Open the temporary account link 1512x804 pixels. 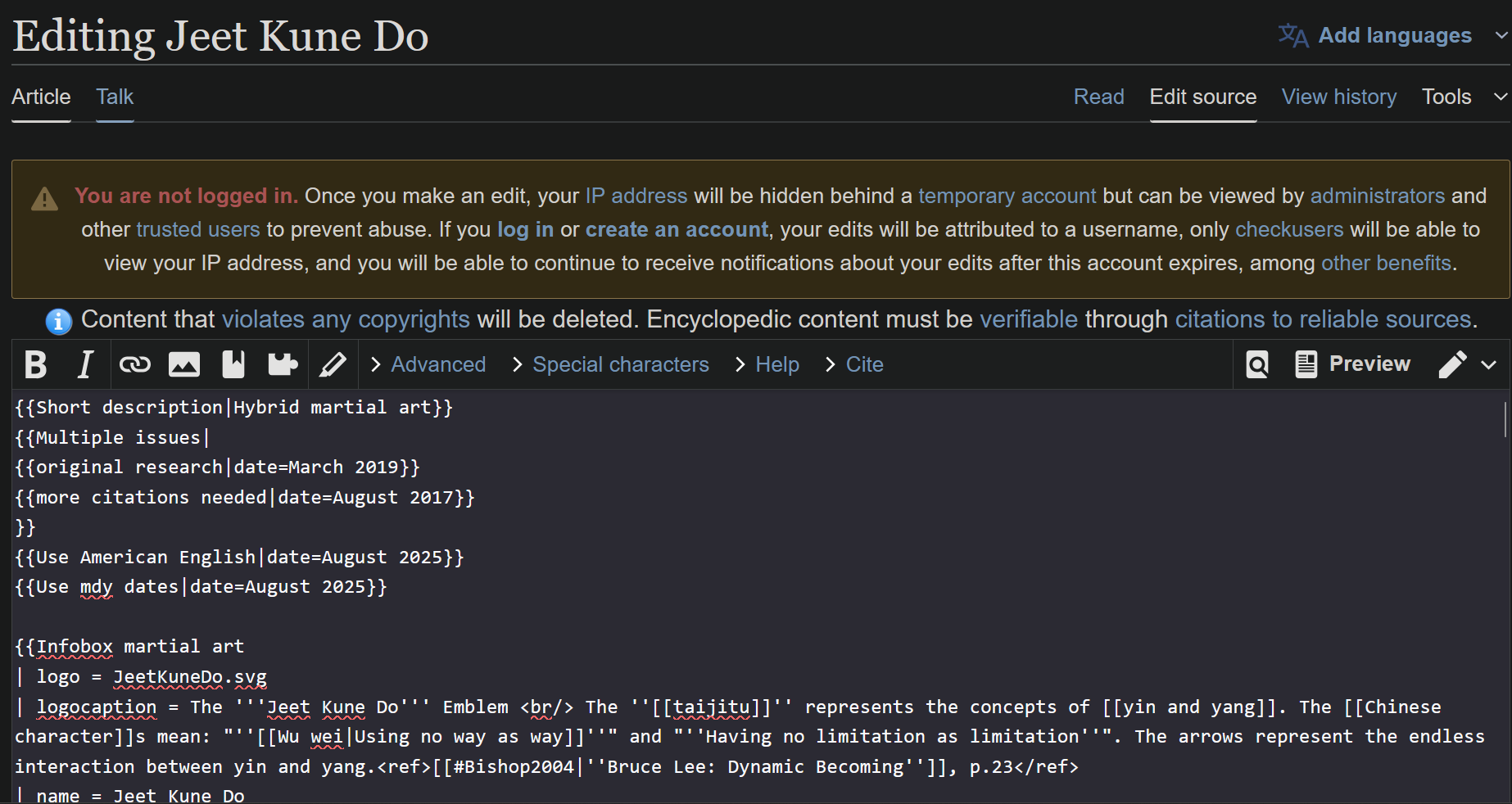1007,196
